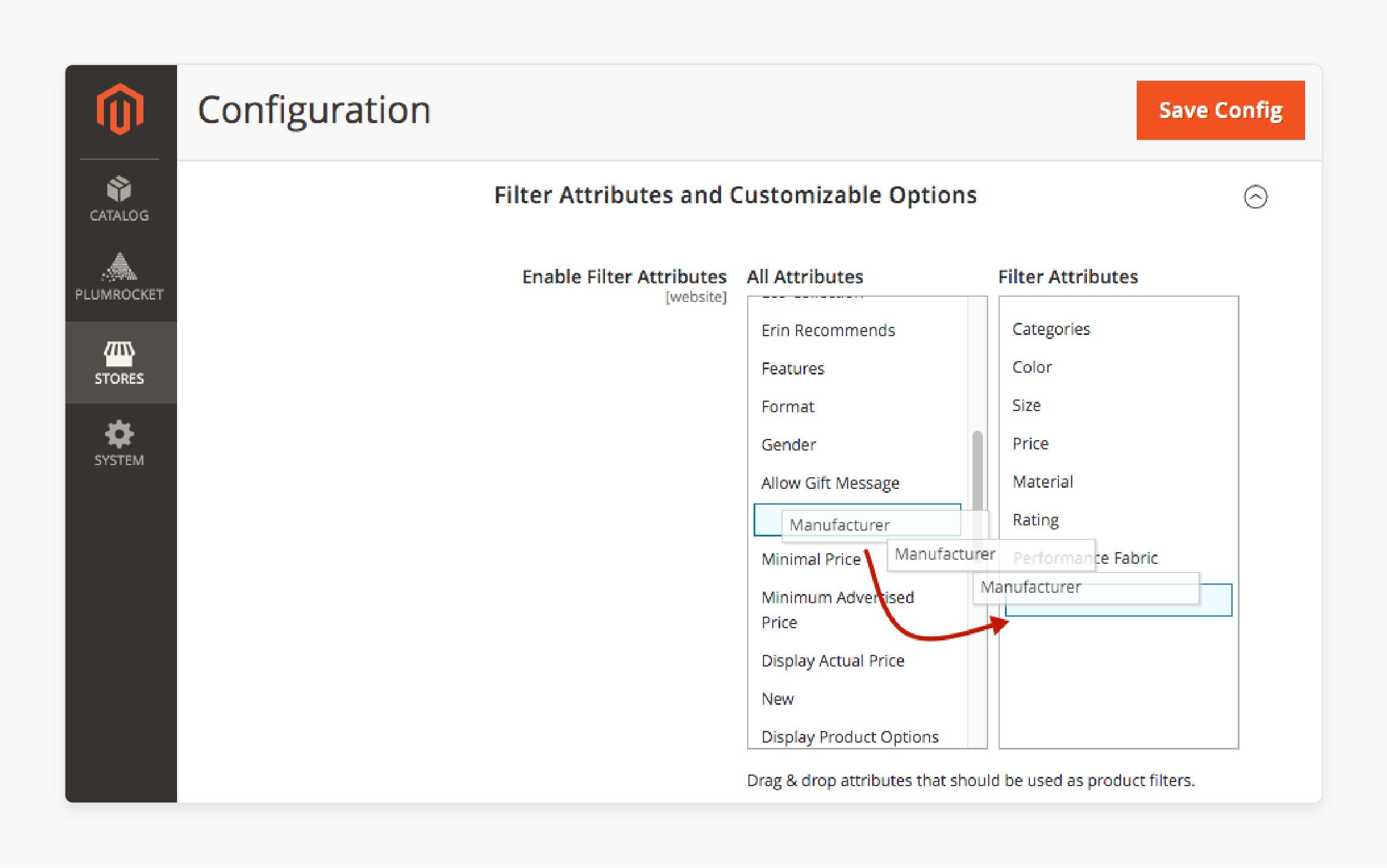Image resolution: width=1387 pixels, height=868 pixels.
Task: Select Minimum Advertised Price attribute
Action: pyautogui.click(x=837, y=610)
